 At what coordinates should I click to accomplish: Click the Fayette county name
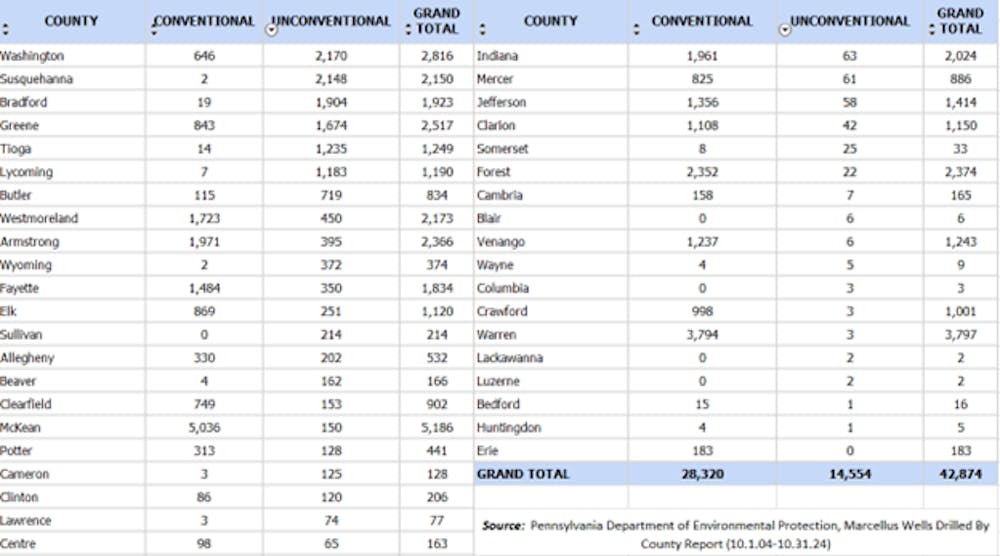pos(19,288)
